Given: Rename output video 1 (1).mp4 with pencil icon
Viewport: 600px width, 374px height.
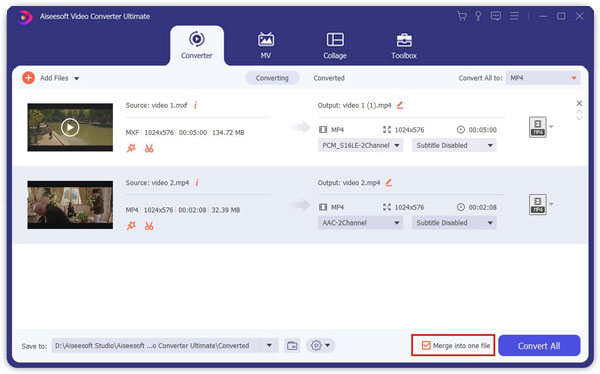Looking at the screenshot, I should 400,105.
